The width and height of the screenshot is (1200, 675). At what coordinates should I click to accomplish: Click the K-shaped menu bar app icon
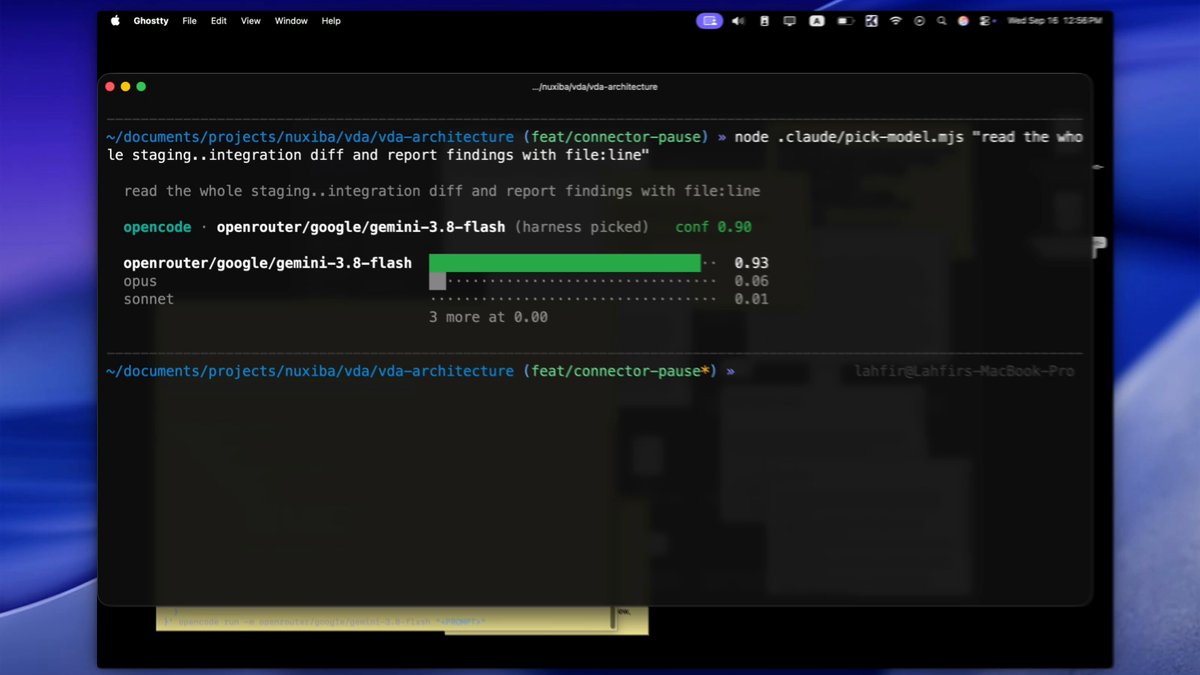pyautogui.click(x=871, y=21)
